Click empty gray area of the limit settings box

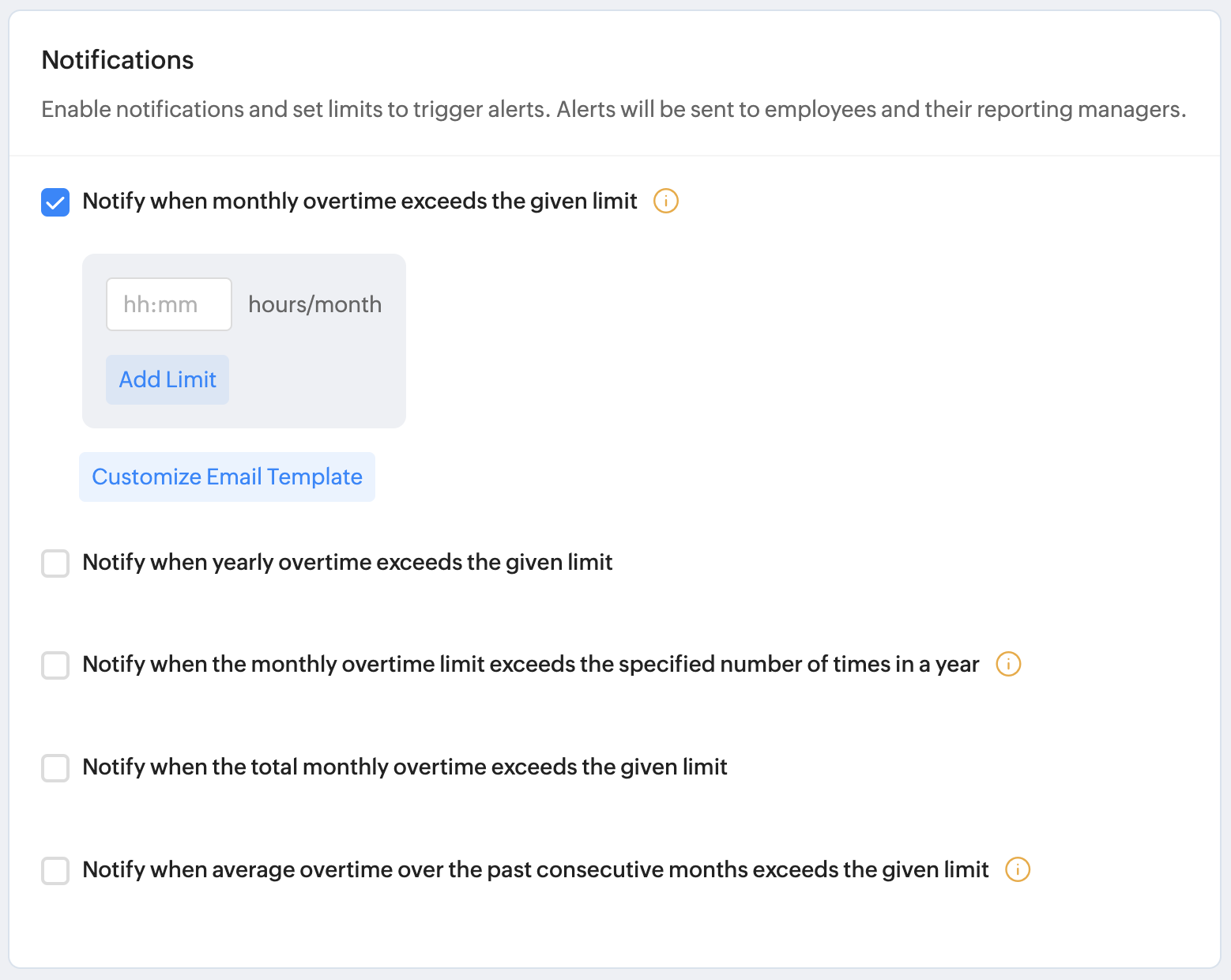tap(316, 387)
